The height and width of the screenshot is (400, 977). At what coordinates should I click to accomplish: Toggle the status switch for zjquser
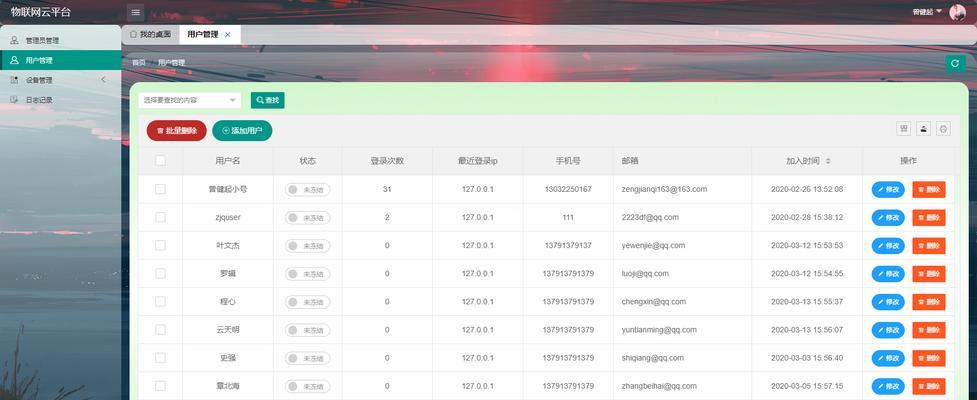pos(308,217)
